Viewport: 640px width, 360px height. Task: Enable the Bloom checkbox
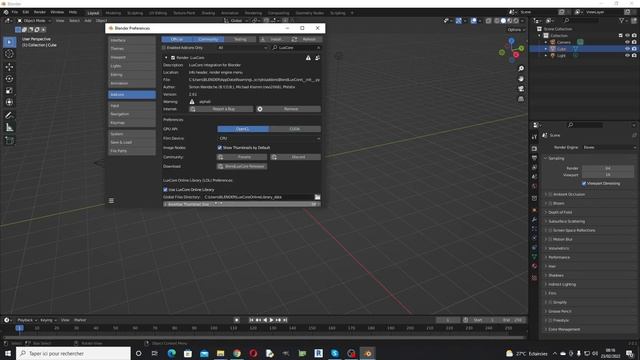coord(550,203)
